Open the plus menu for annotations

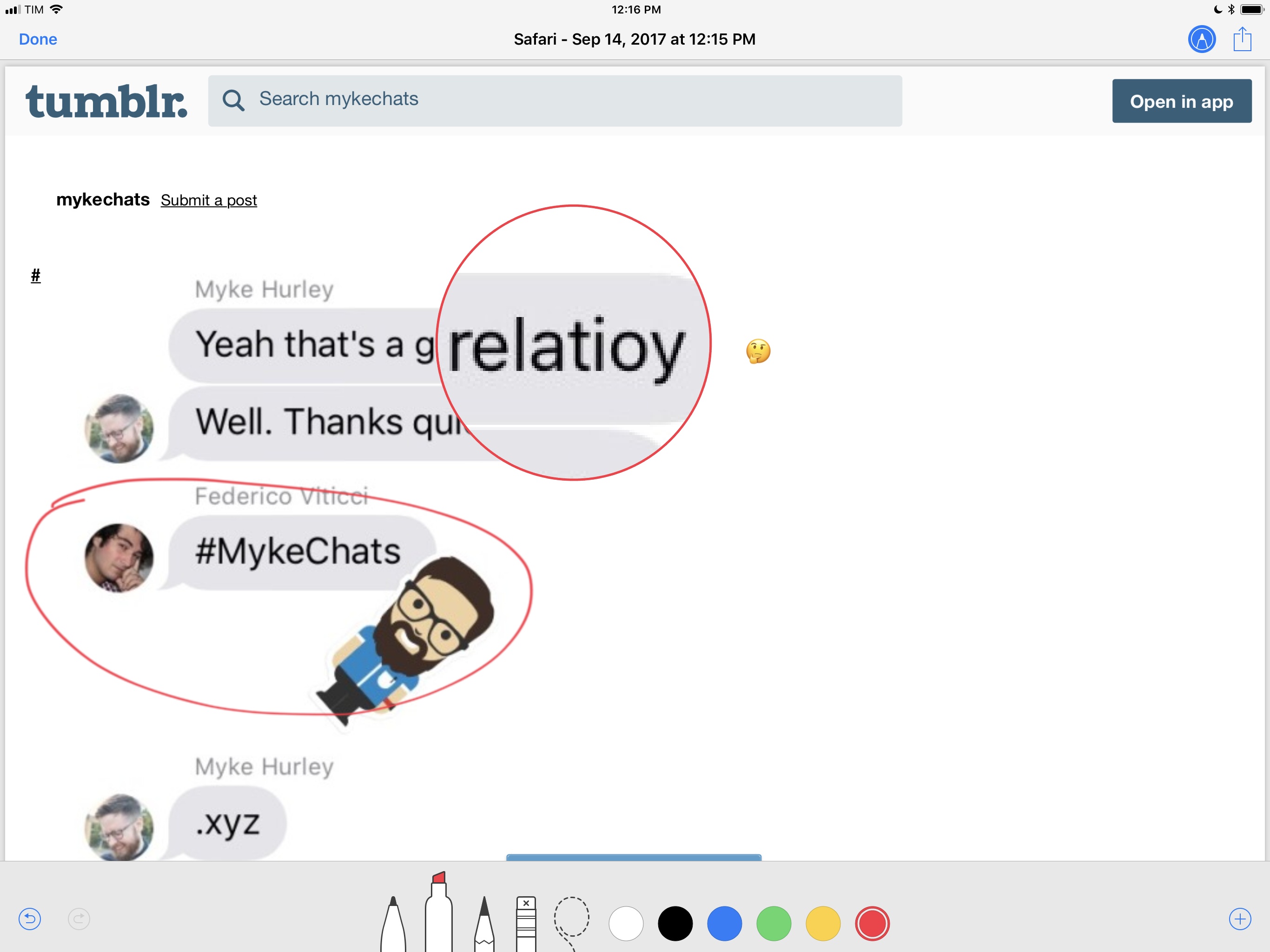pos(1240,919)
